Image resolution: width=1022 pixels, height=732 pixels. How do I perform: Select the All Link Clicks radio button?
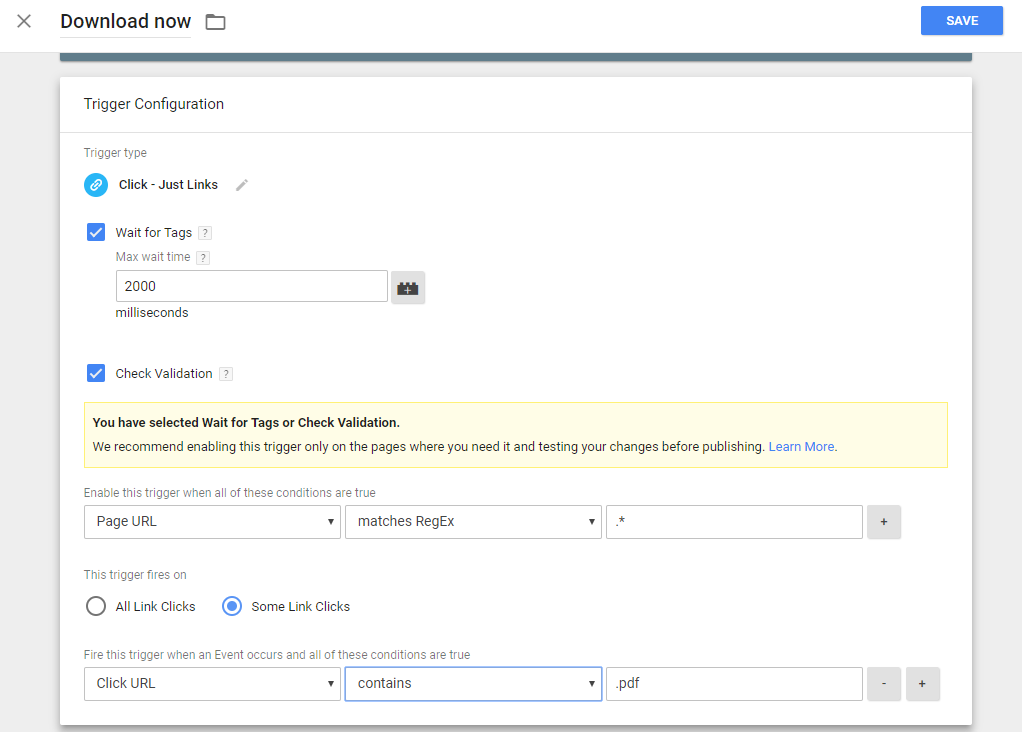click(x=96, y=606)
